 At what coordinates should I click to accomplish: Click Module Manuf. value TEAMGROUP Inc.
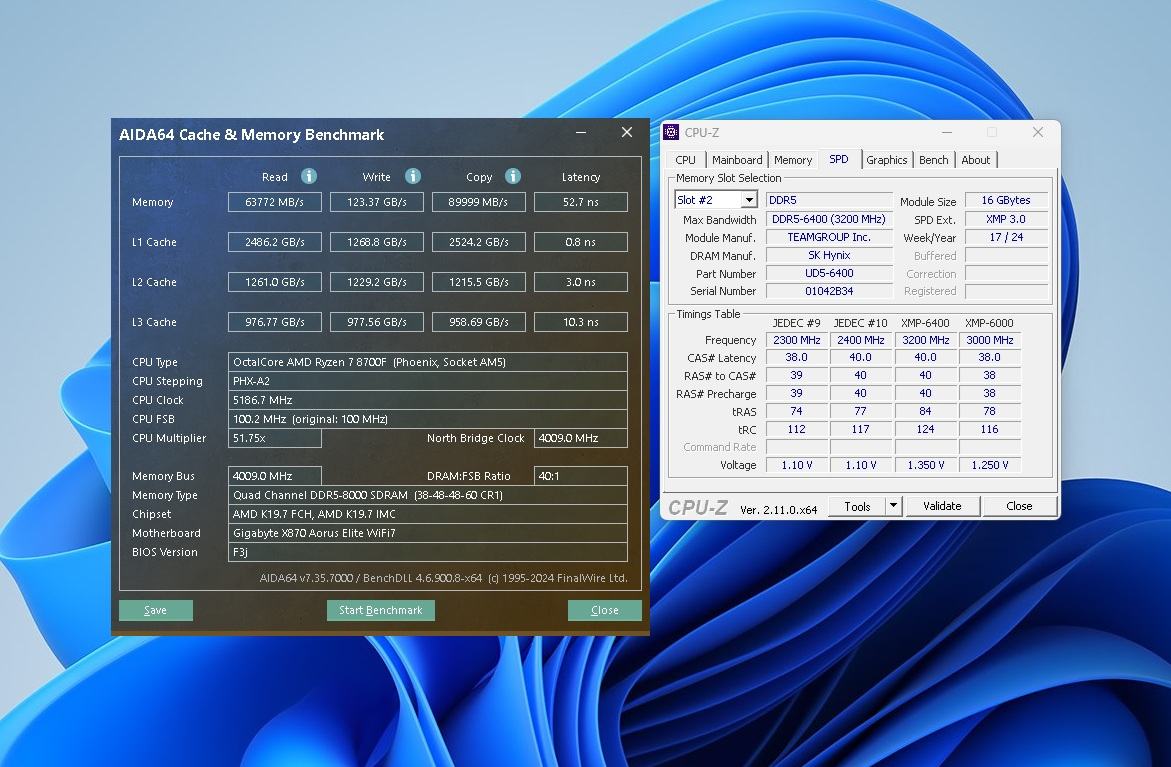[x=829, y=237]
